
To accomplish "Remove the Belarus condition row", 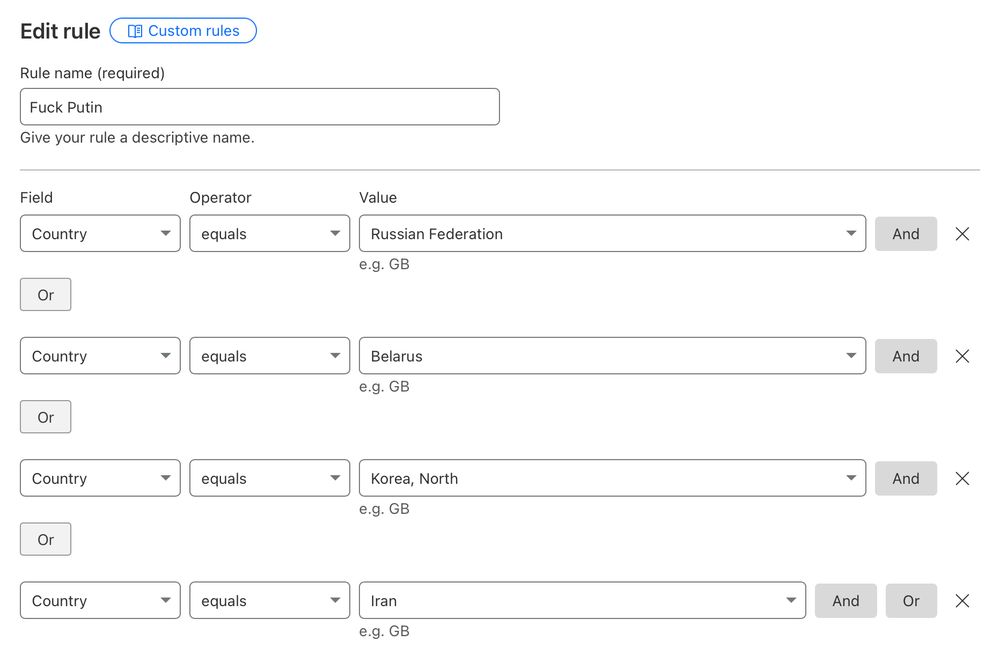I will pyautogui.click(x=962, y=356).
